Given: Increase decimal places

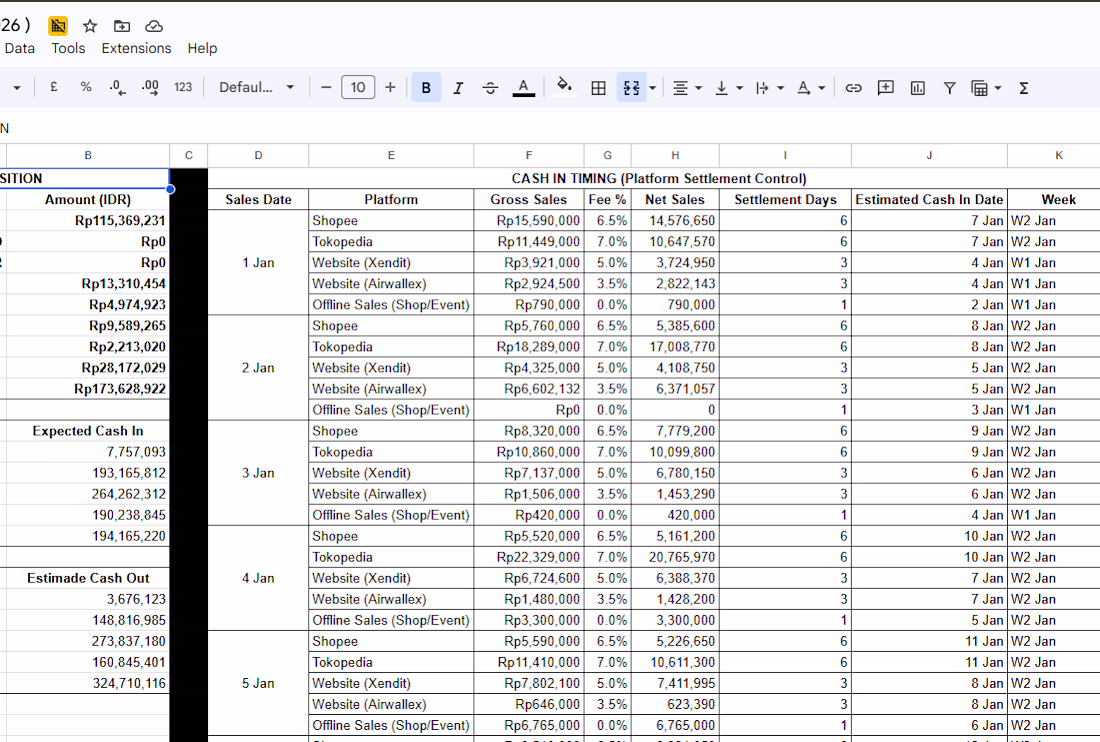Looking at the screenshot, I should coord(149,87).
